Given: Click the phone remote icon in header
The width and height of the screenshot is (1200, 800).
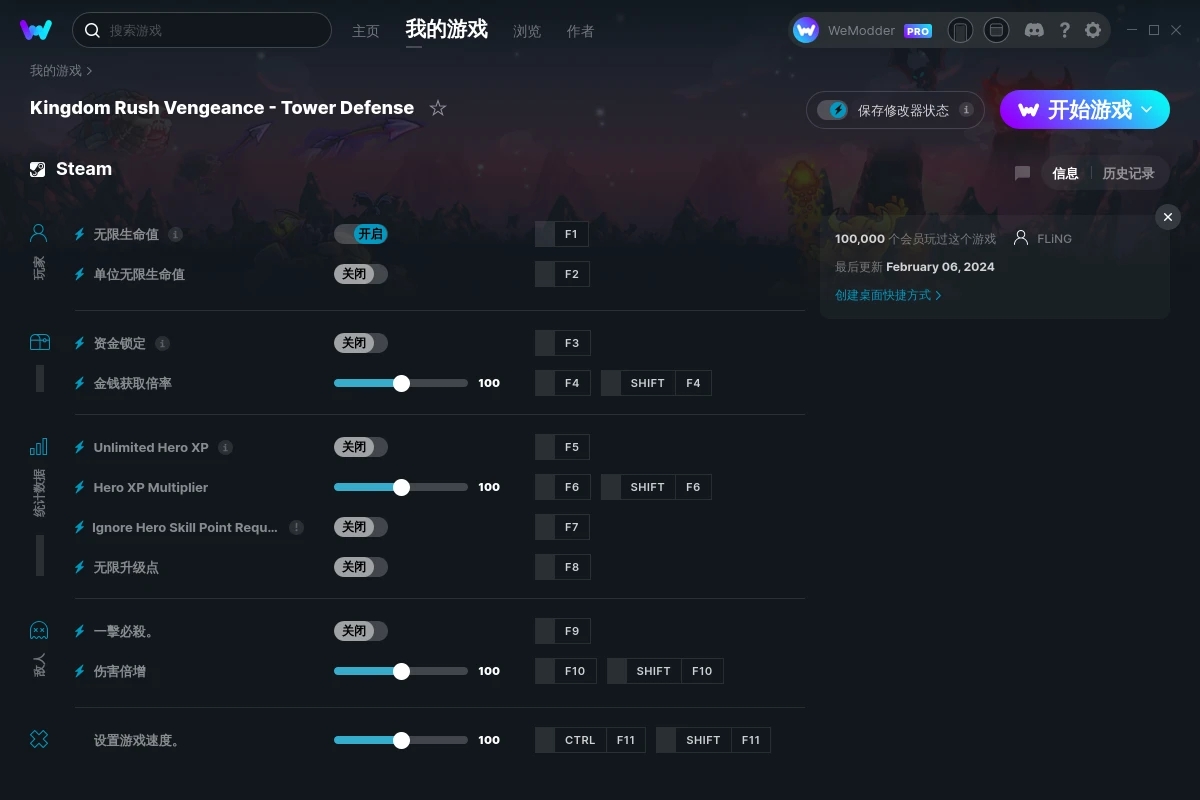Looking at the screenshot, I should [960, 30].
